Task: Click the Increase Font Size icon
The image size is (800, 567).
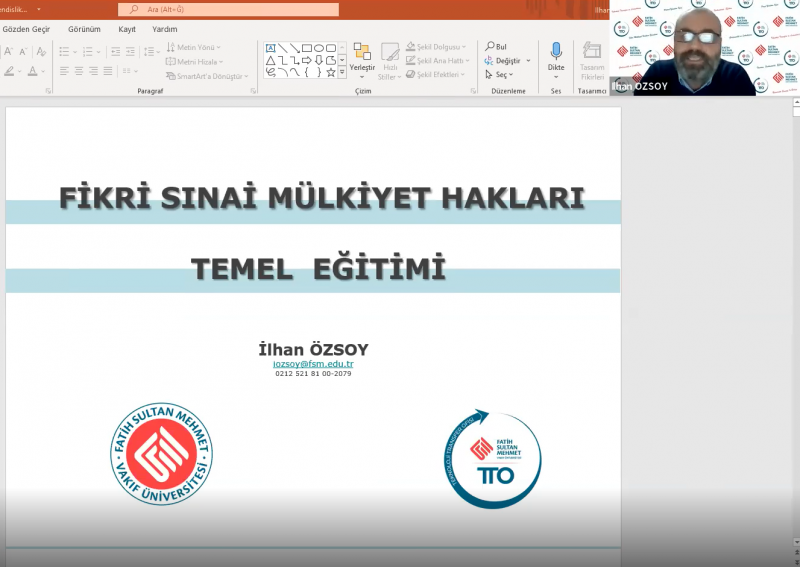Action: coord(8,52)
